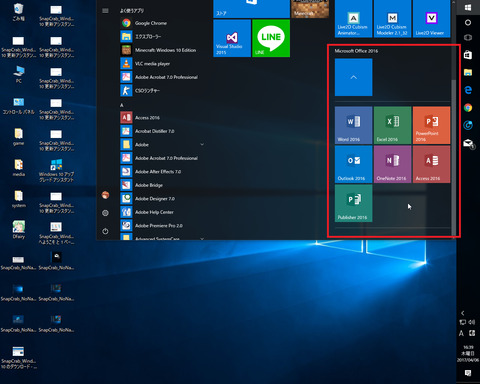This screenshot has width=480, height=384.
Task: Launch Minecraft Windows 10 Edition from list
Action: 163,50
